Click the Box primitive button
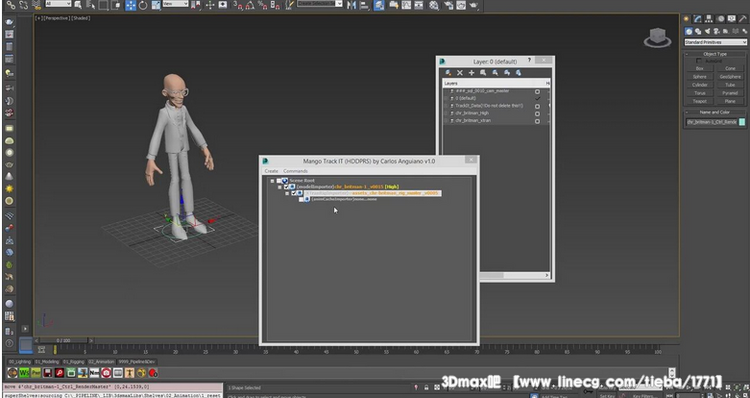Viewport: 750px width, 398px height. tap(699, 68)
